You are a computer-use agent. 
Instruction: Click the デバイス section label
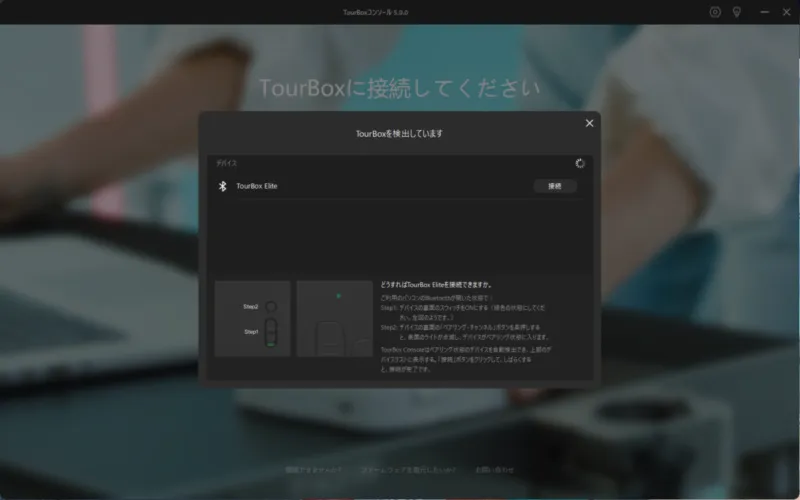(227, 163)
